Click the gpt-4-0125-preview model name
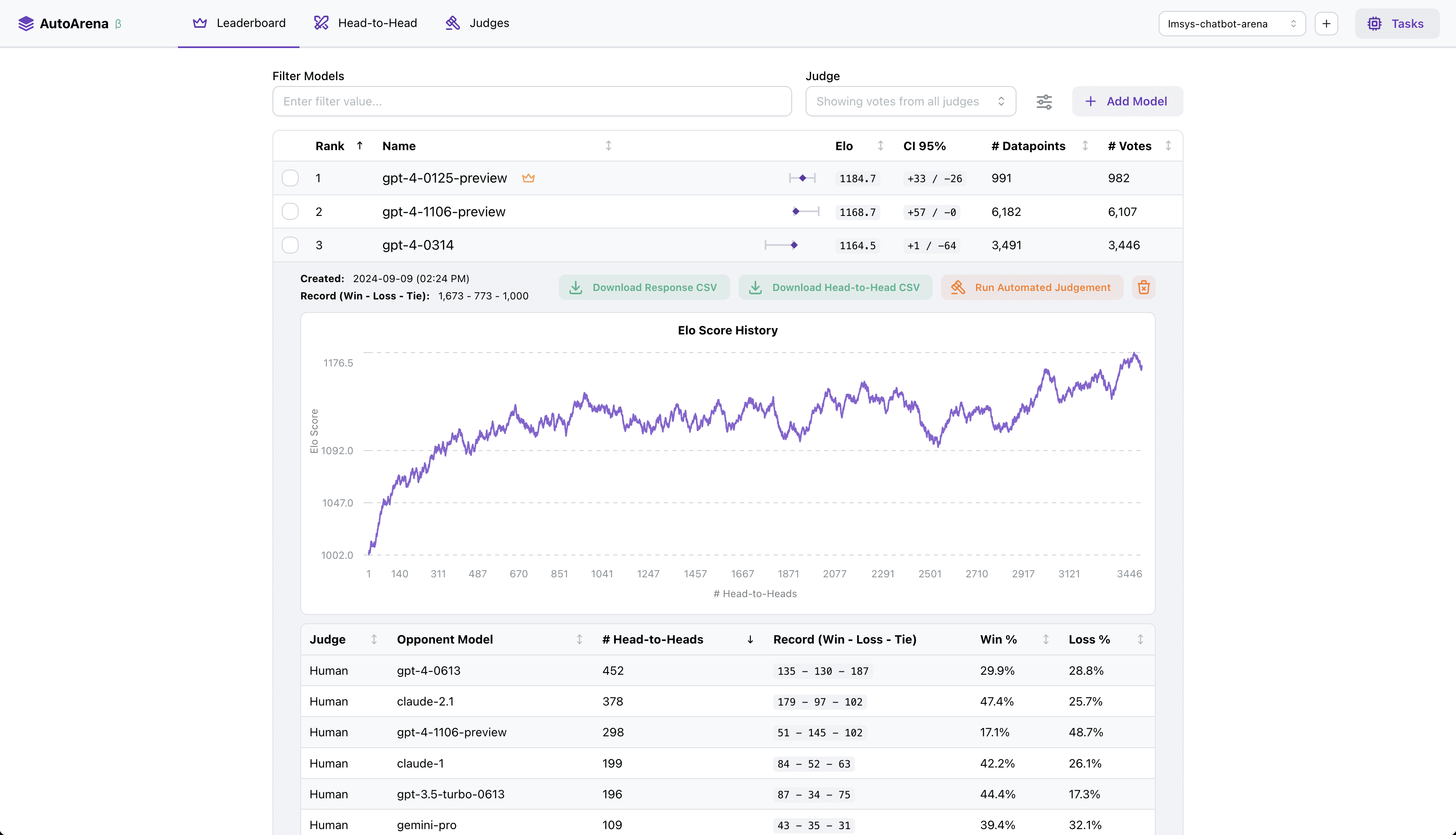Viewport: 1456px width, 835px height. pyautogui.click(x=445, y=178)
